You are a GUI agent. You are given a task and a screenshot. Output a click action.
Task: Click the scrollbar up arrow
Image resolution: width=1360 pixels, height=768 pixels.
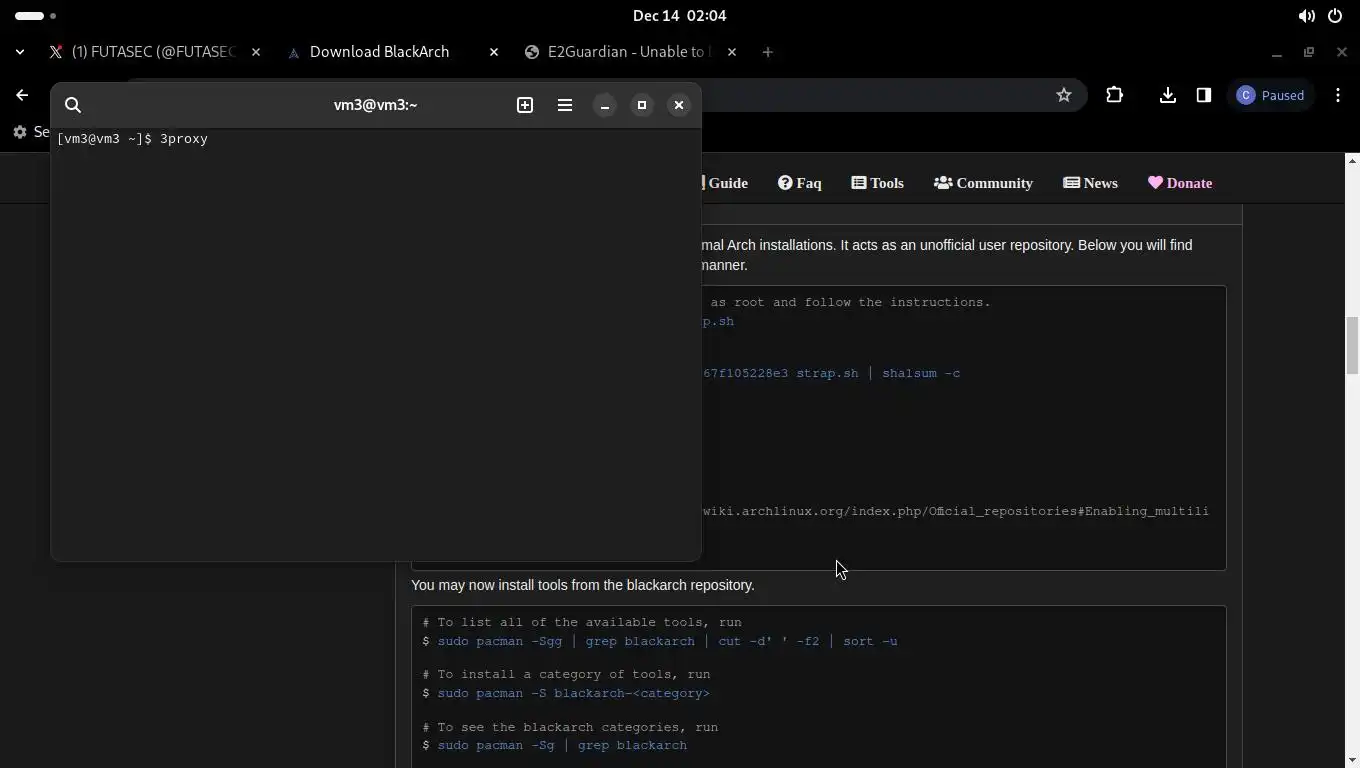click(1352, 160)
